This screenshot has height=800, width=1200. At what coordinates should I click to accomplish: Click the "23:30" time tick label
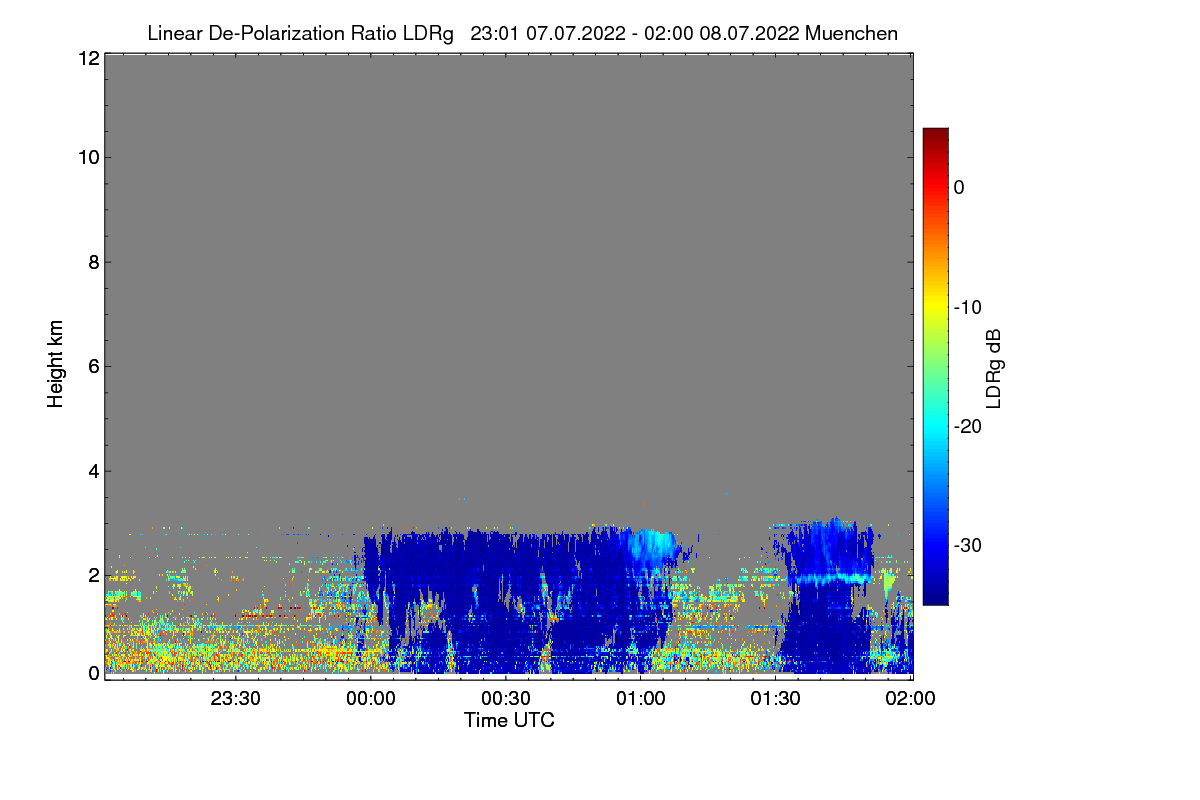tap(236, 699)
